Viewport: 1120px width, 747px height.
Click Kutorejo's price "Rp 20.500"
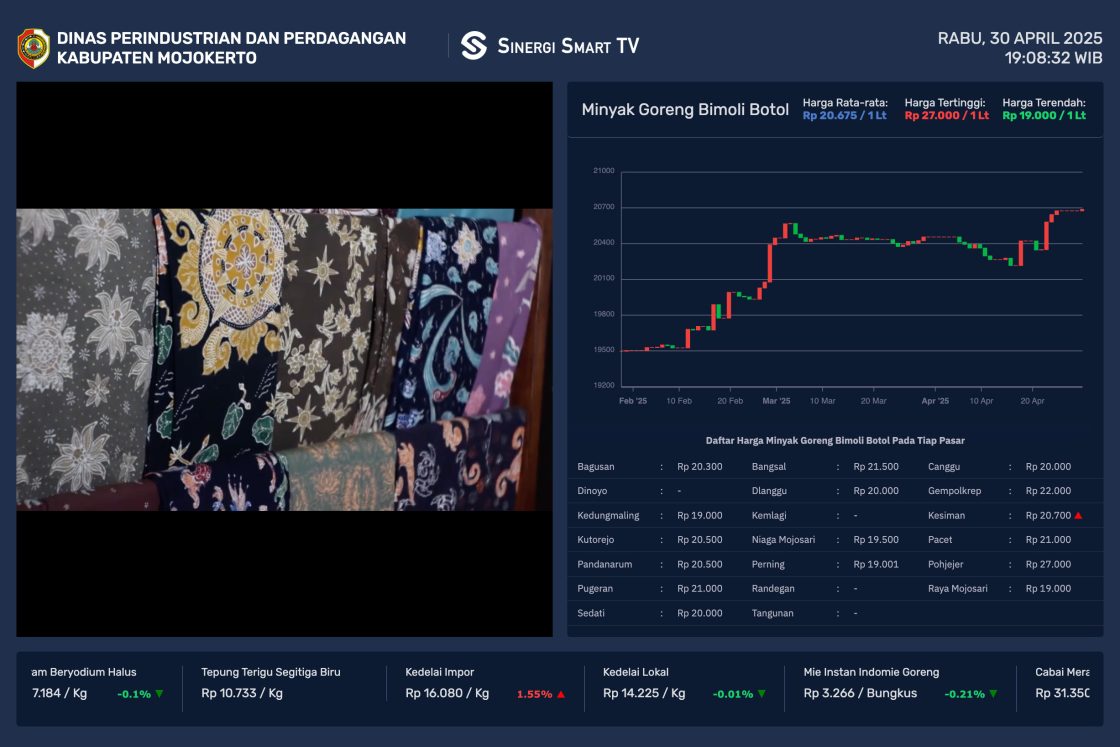(x=700, y=540)
